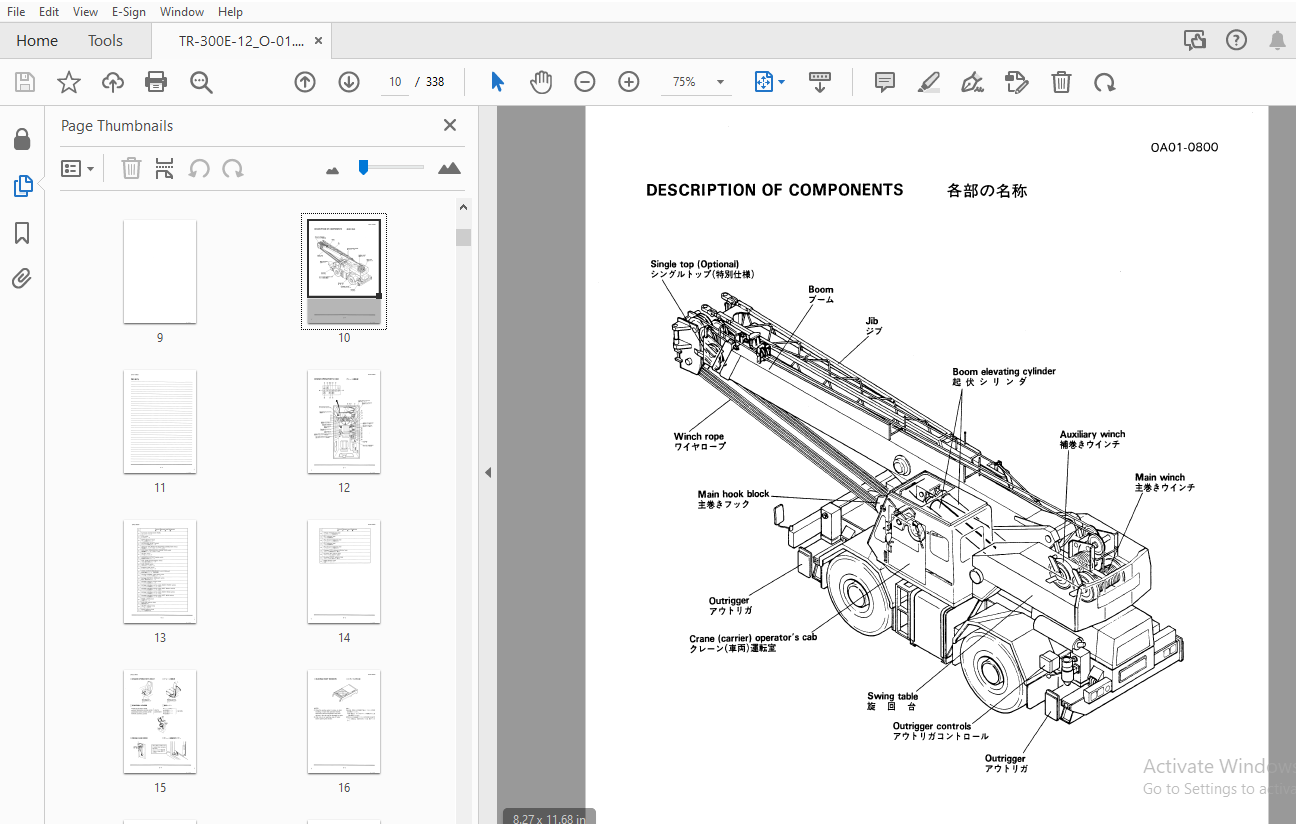Screen dimensions: 1296x824
Task: Switch to the Home tab
Action: tap(37, 41)
